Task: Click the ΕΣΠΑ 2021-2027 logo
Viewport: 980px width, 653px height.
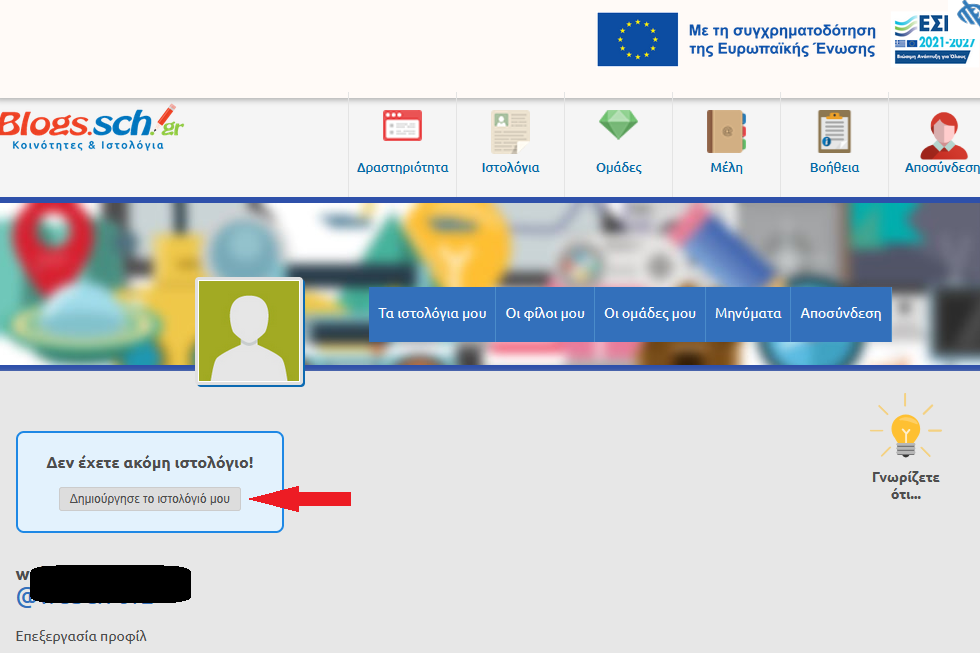Action: point(933,38)
